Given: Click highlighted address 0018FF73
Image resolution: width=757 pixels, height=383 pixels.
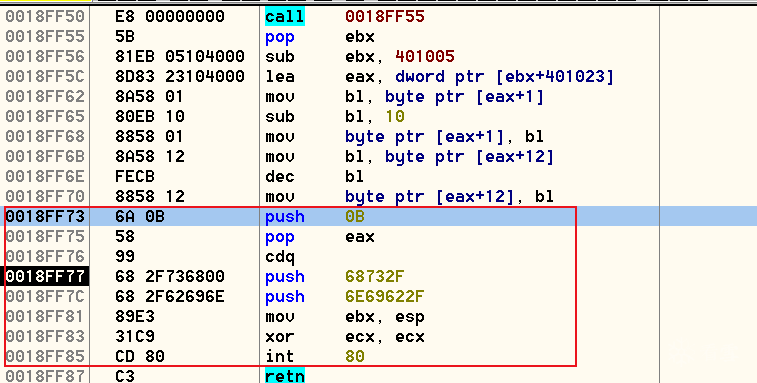Looking at the screenshot, I should click(45, 216).
